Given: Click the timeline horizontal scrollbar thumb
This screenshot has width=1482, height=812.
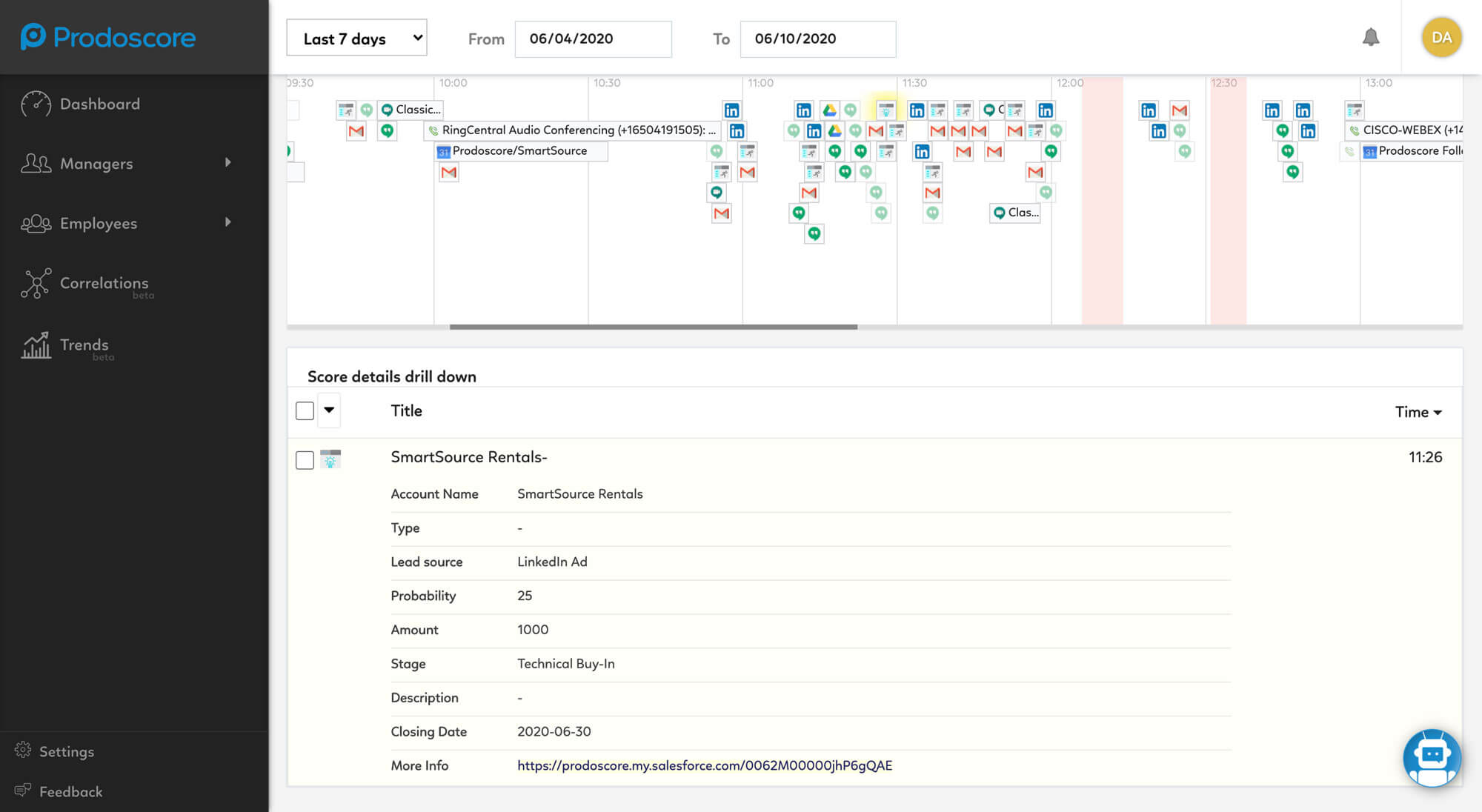Looking at the screenshot, I should pos(654,327).
